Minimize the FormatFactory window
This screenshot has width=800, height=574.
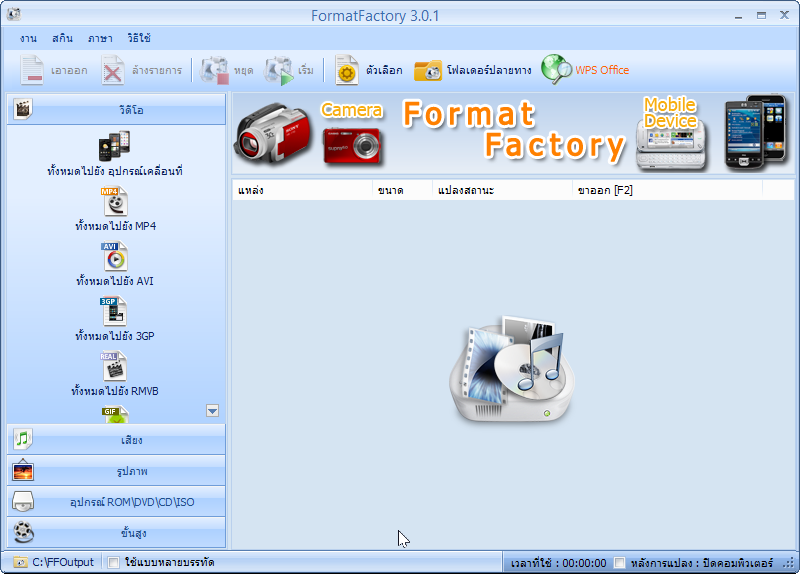pos(738,16)
